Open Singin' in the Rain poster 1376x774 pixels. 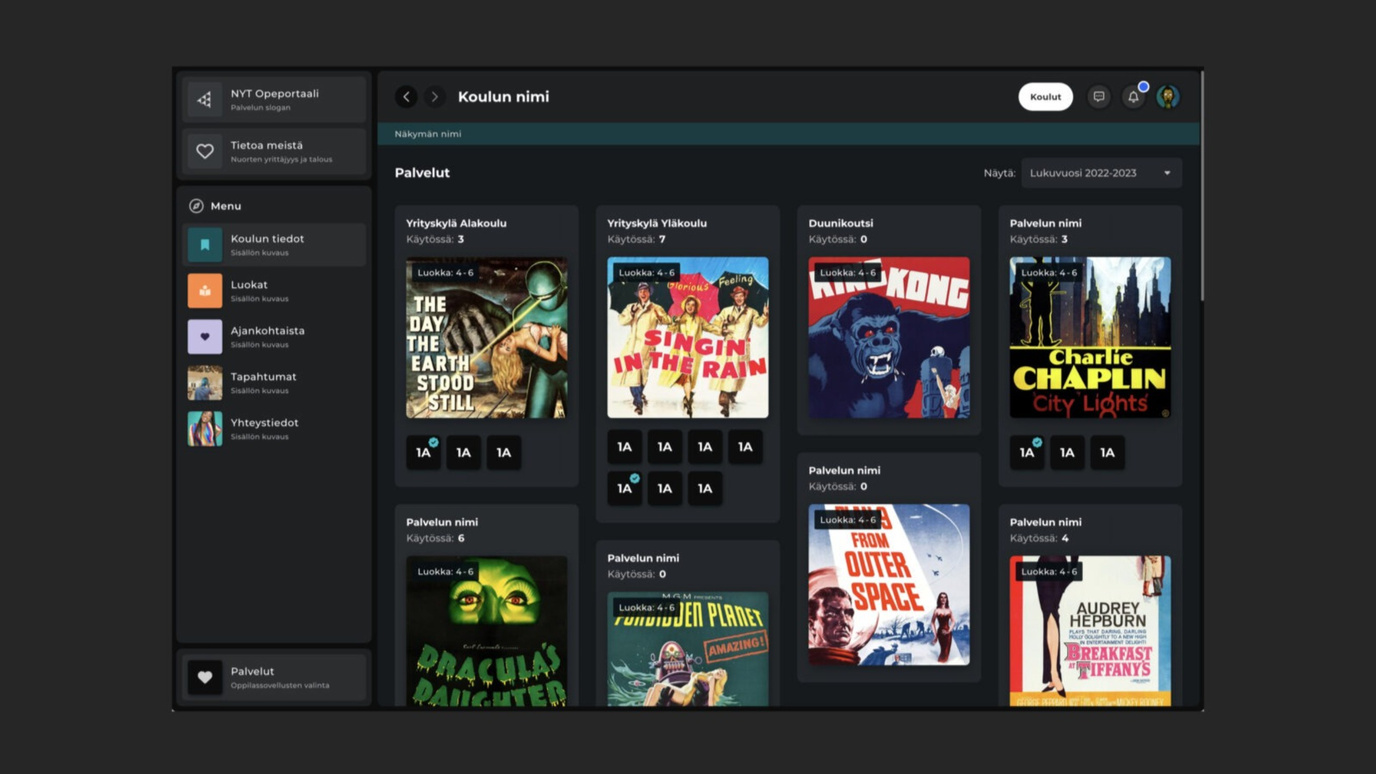point(688,338)
